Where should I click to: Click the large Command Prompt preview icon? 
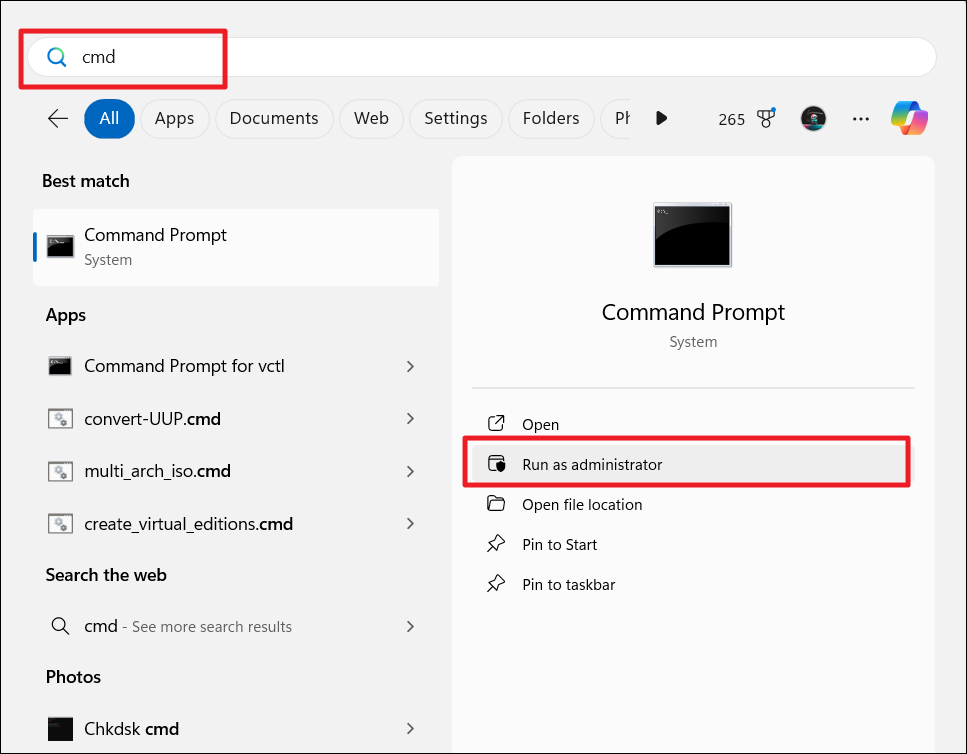coord(692,235)
